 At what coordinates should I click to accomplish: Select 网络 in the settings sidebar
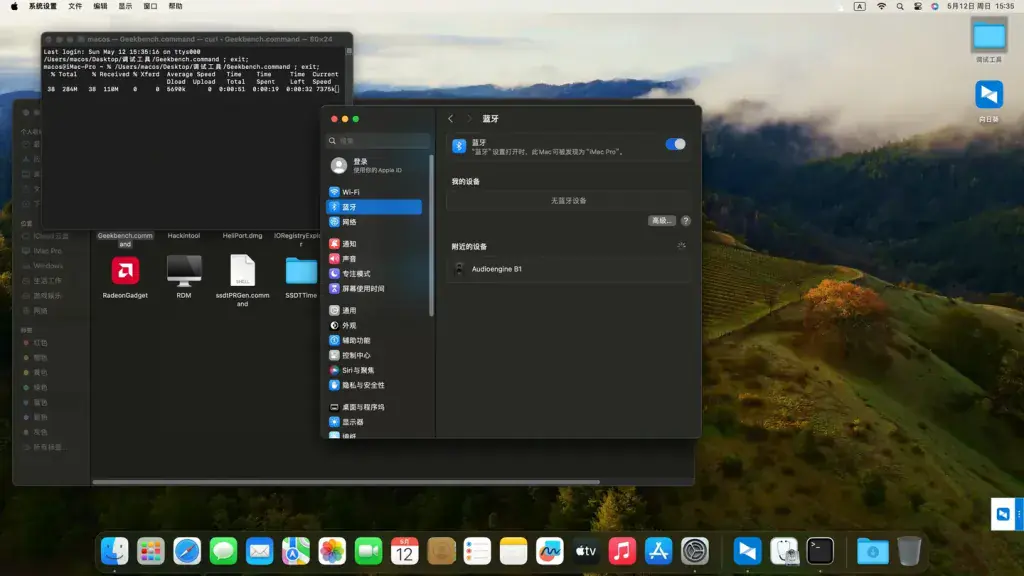[x=374, y=222]
